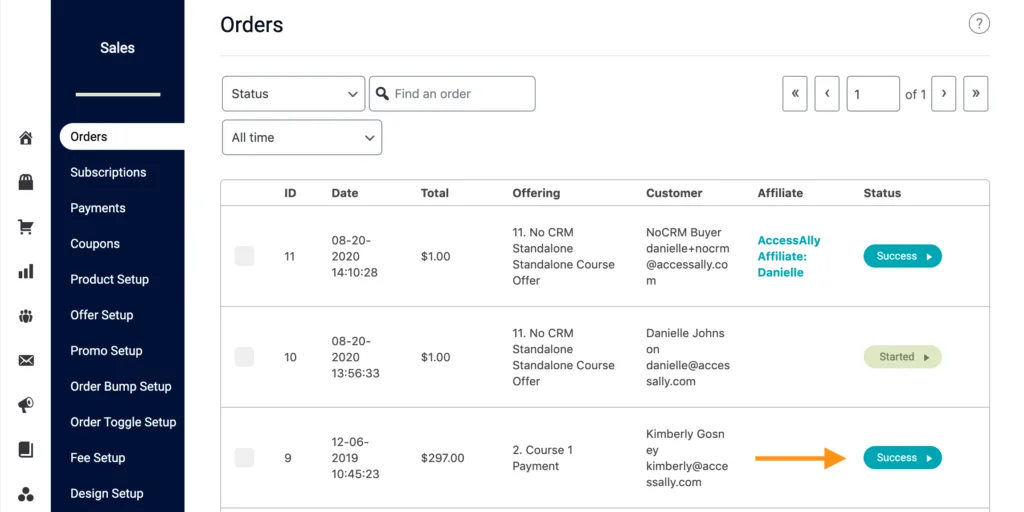
Task: Open the shopping cart sidebar icon
Action: pyautogui.click(x=26, y=227)
